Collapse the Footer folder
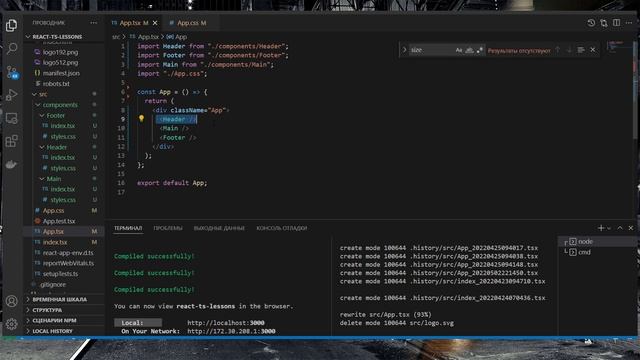 pyautogui.click(x=64, y=116)
